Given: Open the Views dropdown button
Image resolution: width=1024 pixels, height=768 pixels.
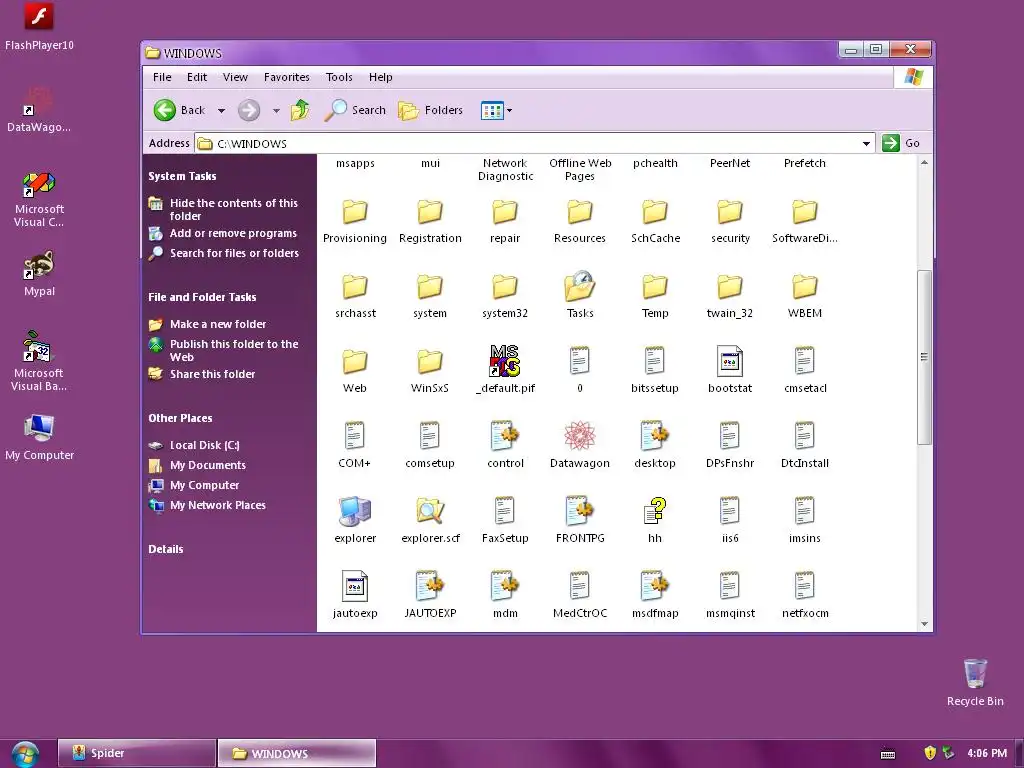Looking at the screenshot, I should click(496, 110).
